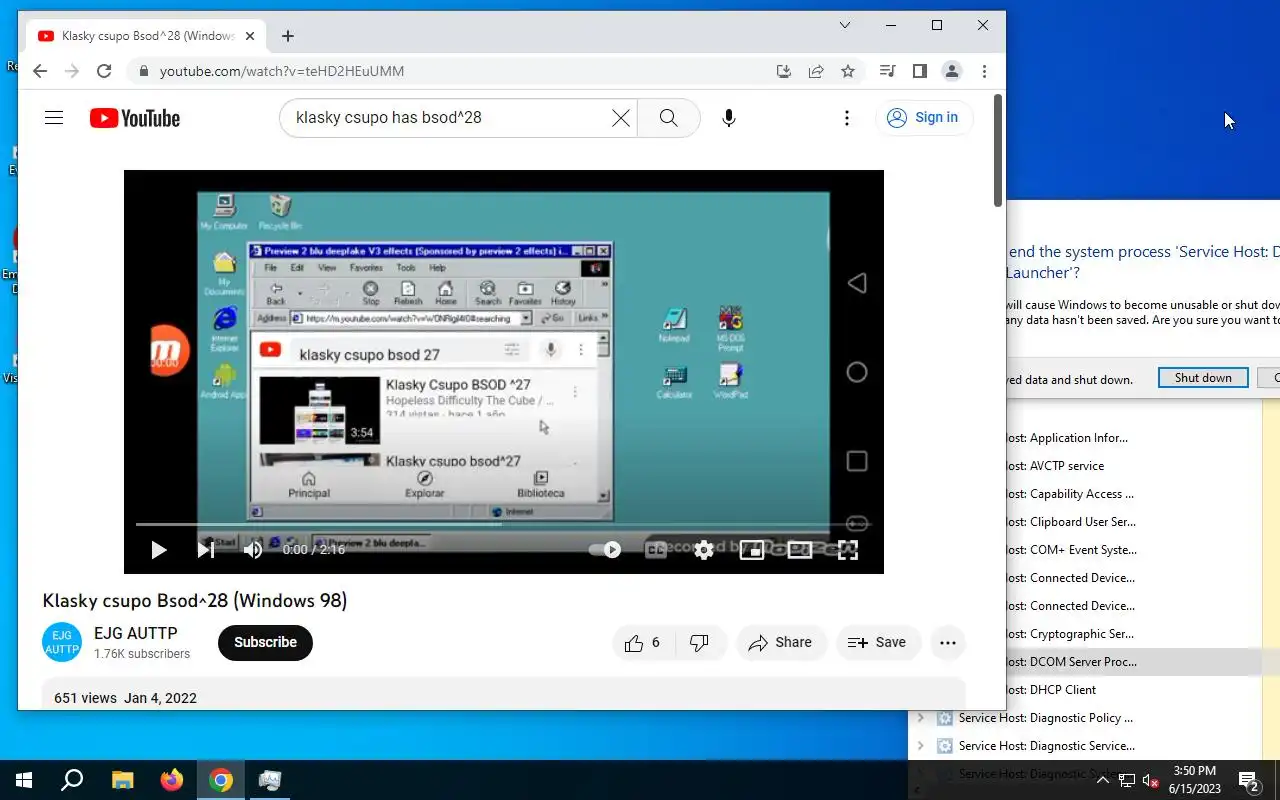Open the YouTube guide hamburger menu
This screenshot has width=1280, height=800.
tap(54, 118)
